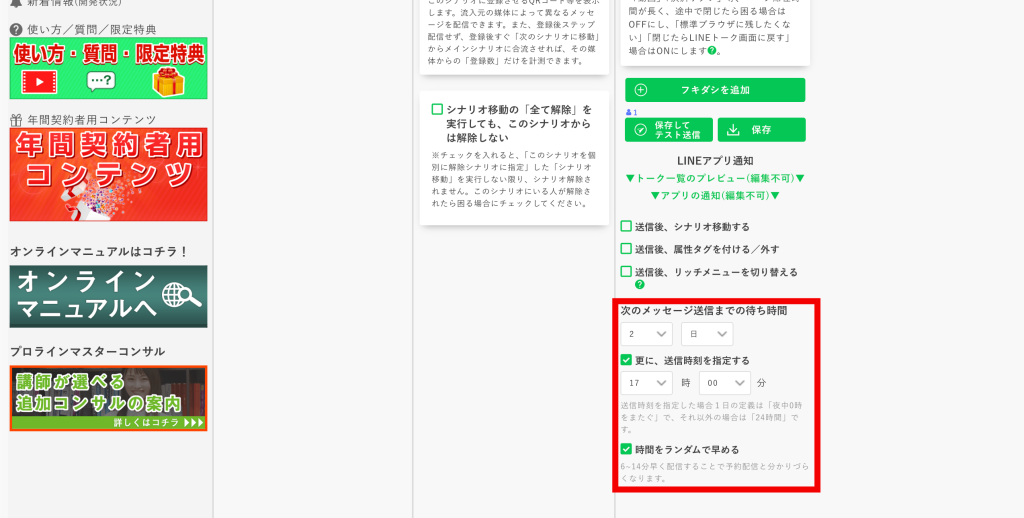Click the 新着情報(開発状況) link
The height and width of the screenshot is (518, 1024).
pyautogui.click(x=74, y=3)
